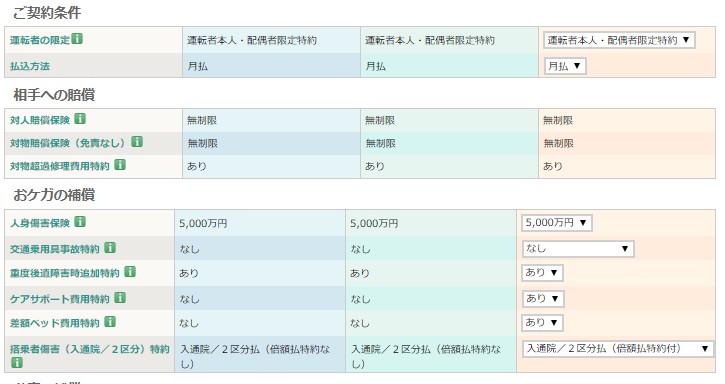Open info icon under 搭乗者傷害特約 label
Viewport: 725px width, 384px height.
click(x=17, y=362)
